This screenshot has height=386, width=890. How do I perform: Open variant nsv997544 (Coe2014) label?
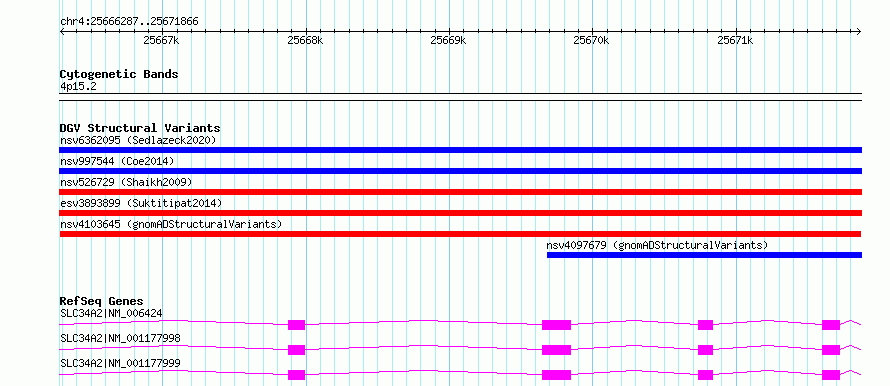tap(117, 161)
